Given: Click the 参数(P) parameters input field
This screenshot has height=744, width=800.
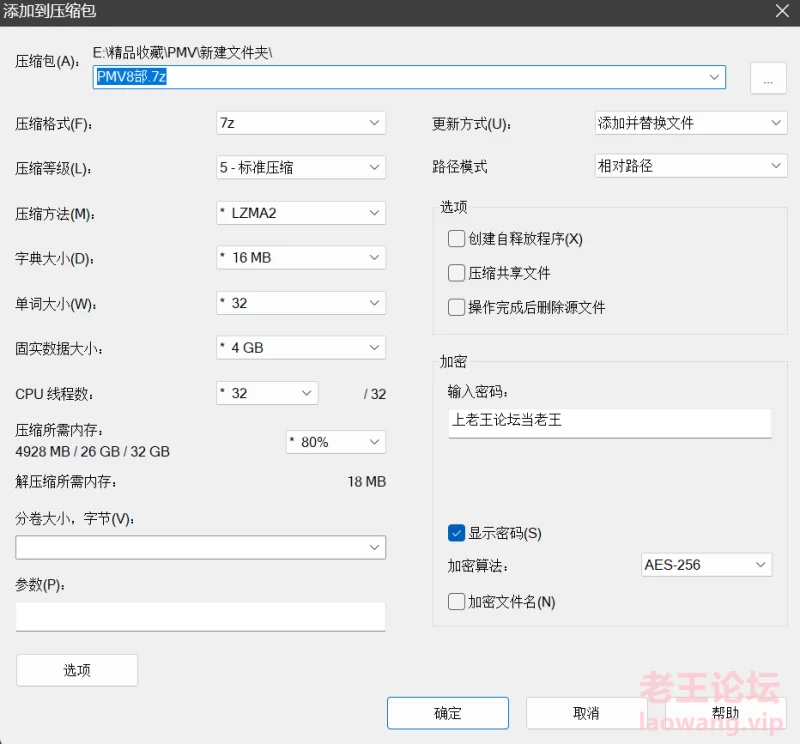Looking at the screenshot, I should 201,617.
